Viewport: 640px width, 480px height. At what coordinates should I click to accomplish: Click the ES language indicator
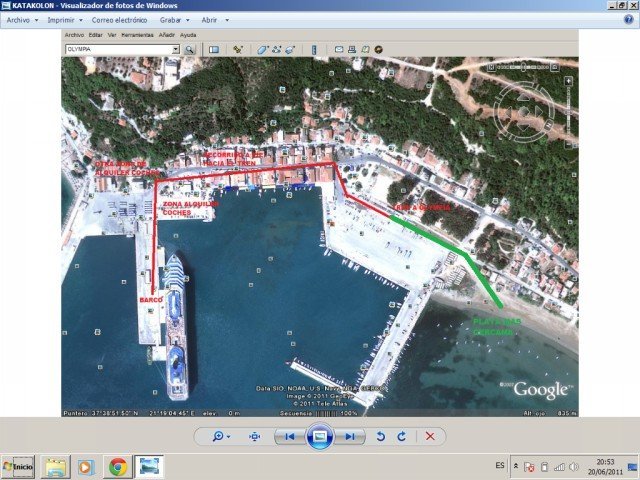point(500,467)
